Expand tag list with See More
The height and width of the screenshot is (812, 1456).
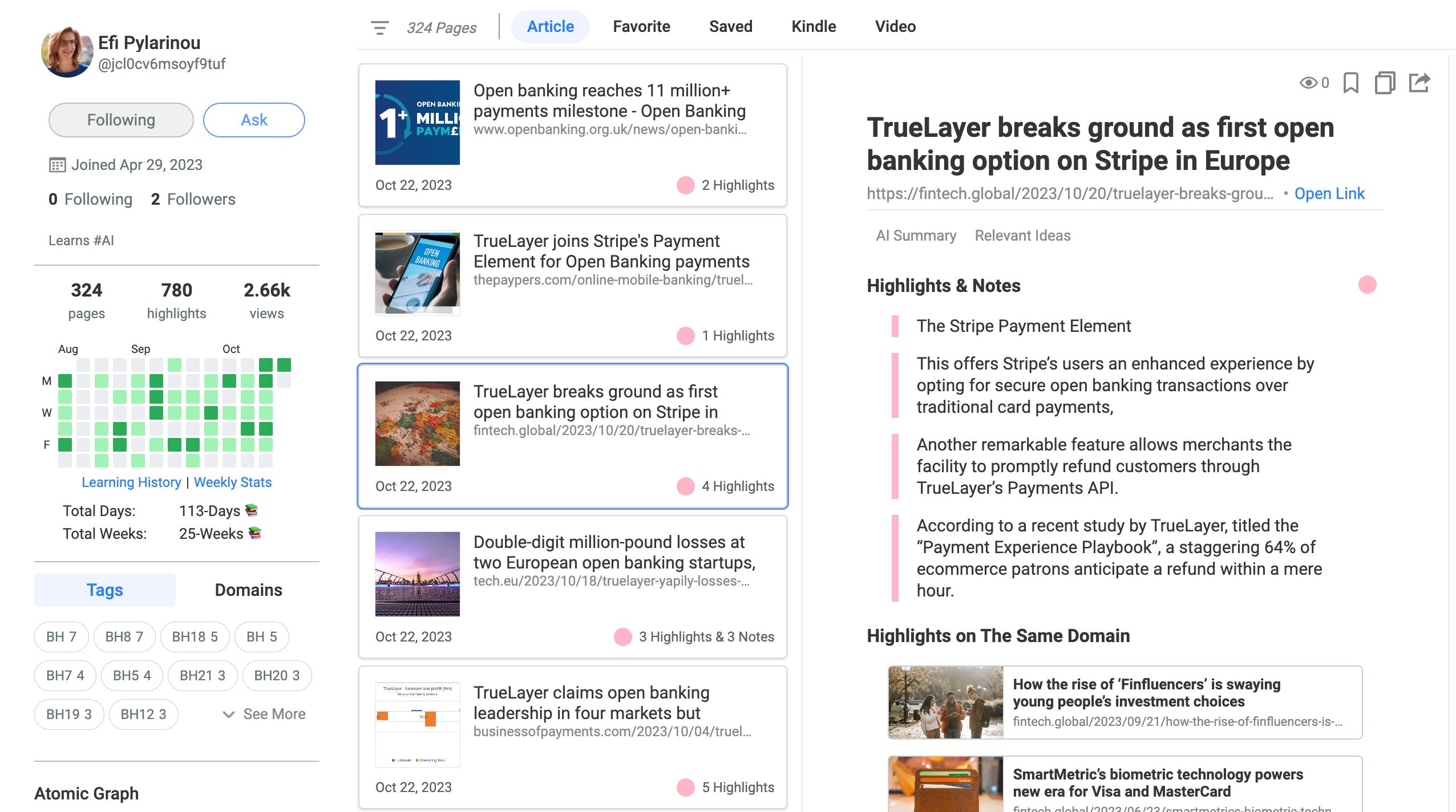click(x=264, y=714)
